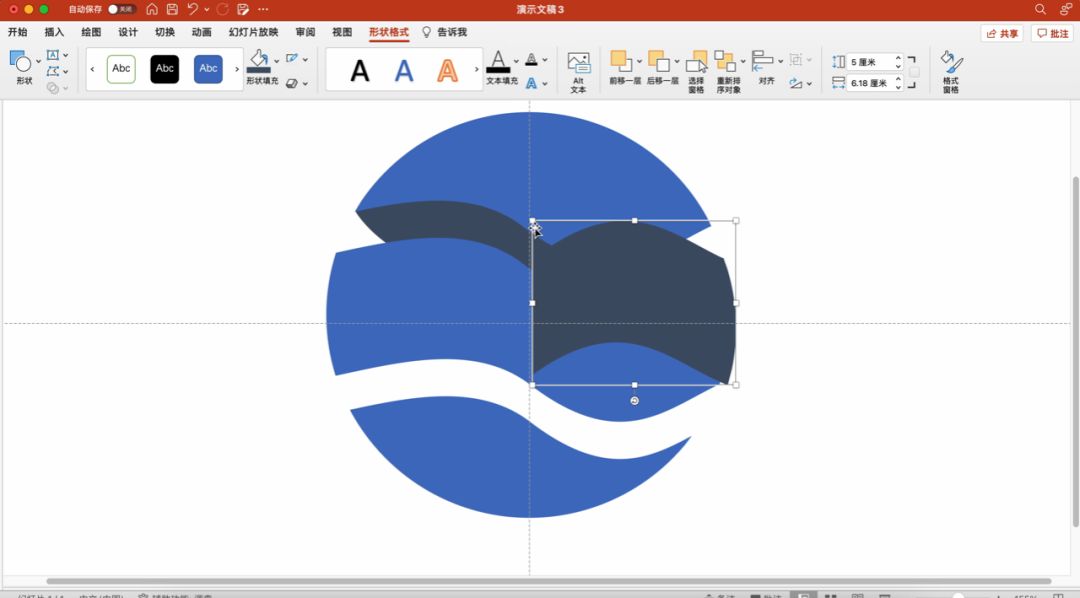Switch to the 绘图 tab

(x=91, y=32)
